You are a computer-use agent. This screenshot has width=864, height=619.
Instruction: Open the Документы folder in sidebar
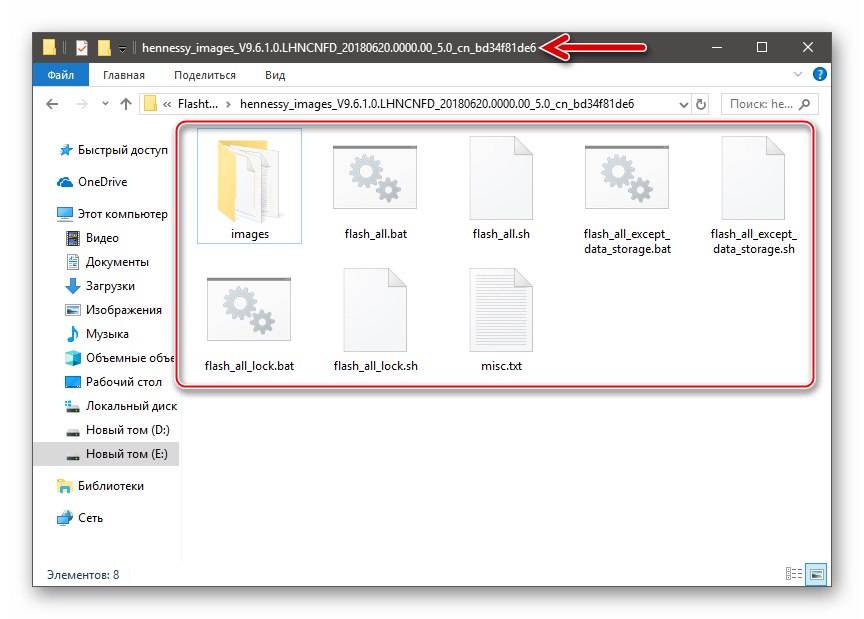(107, 262)
